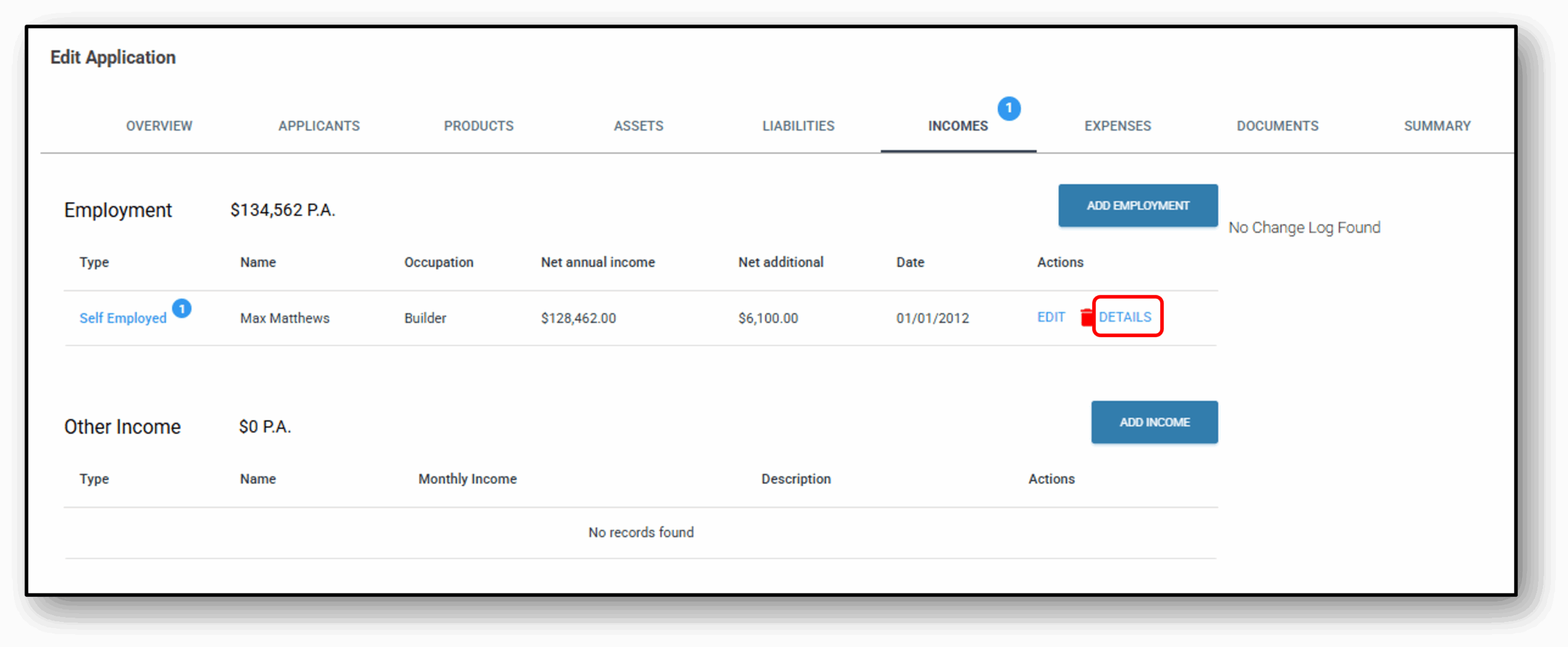Click the Date column header
This screenshot has height=647, width=1568.
point(910,262)
